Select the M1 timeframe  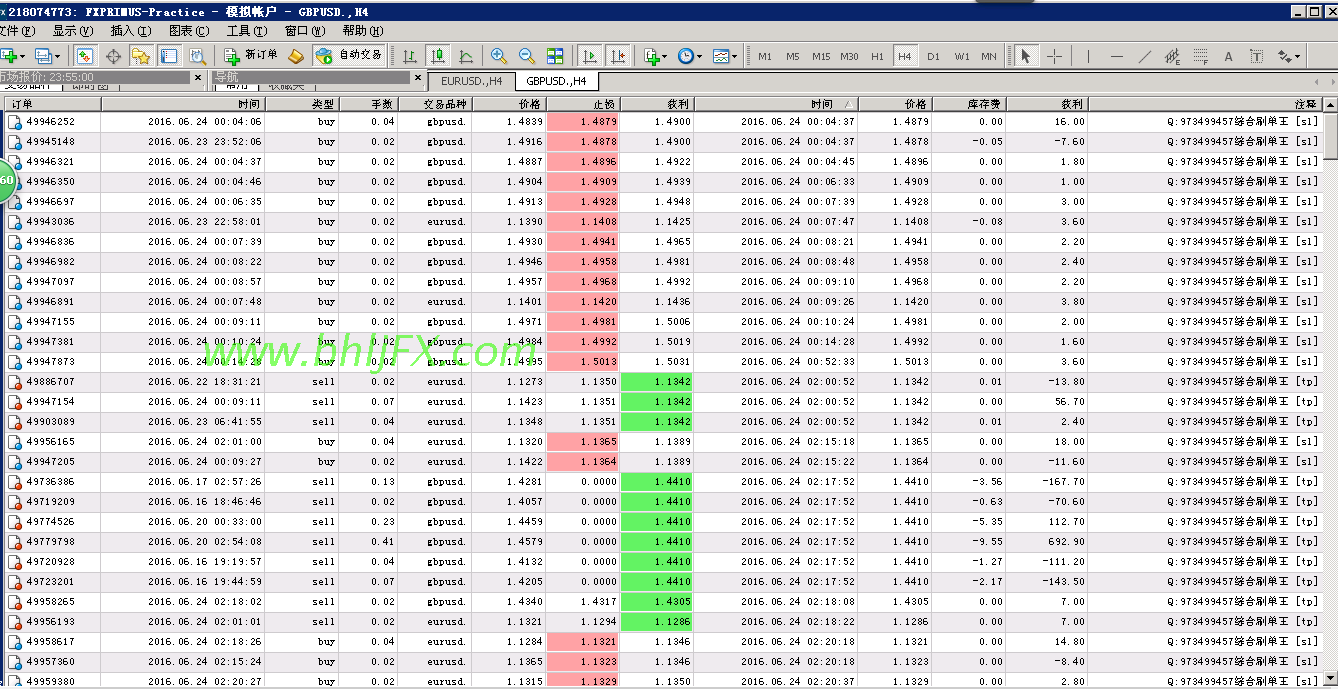(x=765, y=56)
